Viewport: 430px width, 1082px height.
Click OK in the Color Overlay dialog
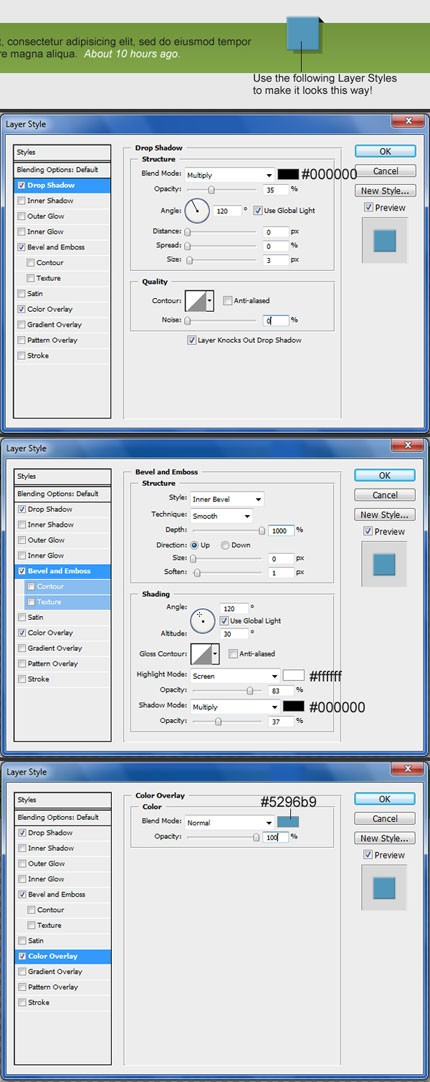tap(385, 798)
